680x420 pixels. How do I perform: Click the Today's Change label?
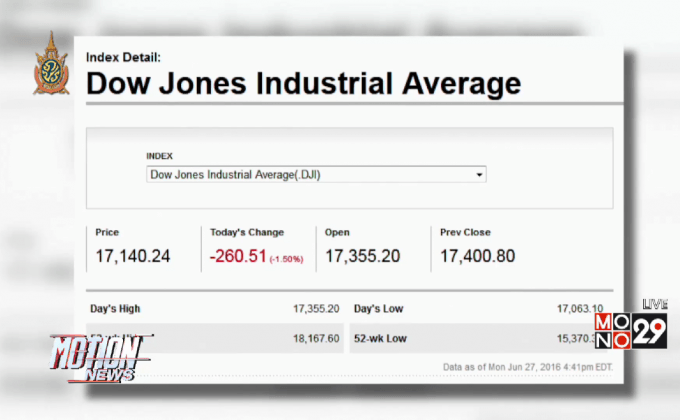click(x=247, y=232)
